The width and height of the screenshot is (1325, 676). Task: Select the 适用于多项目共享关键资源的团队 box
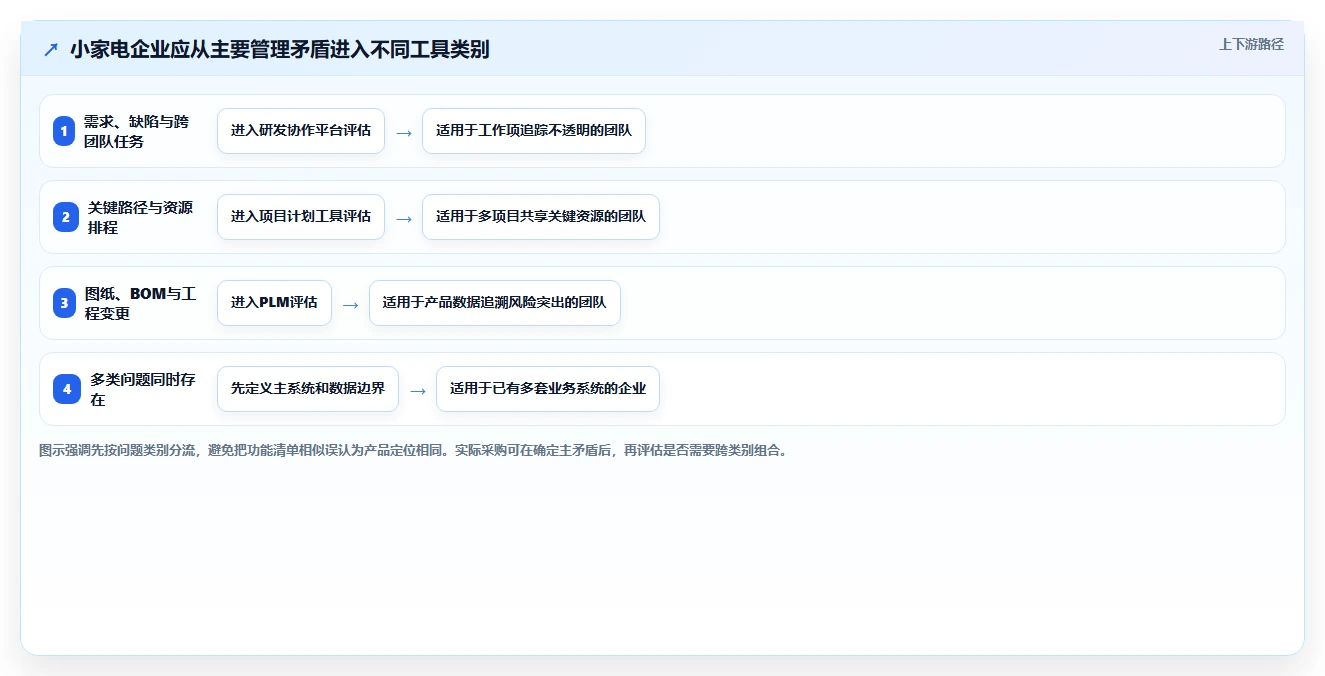[x=541, y=217]
